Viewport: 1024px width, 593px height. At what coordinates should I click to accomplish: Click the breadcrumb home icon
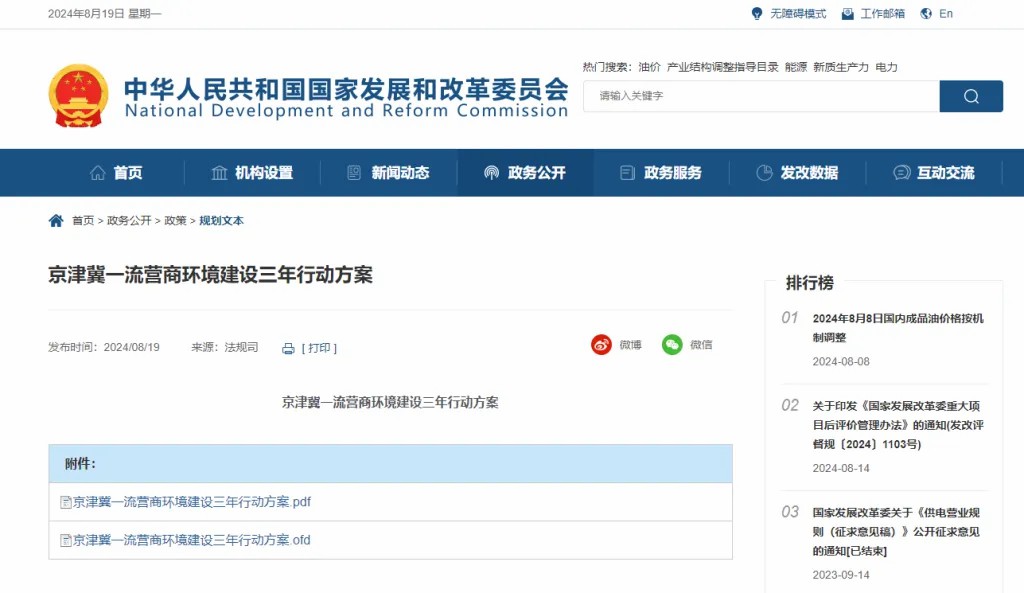pyautogui.click(x=56, y=221)
